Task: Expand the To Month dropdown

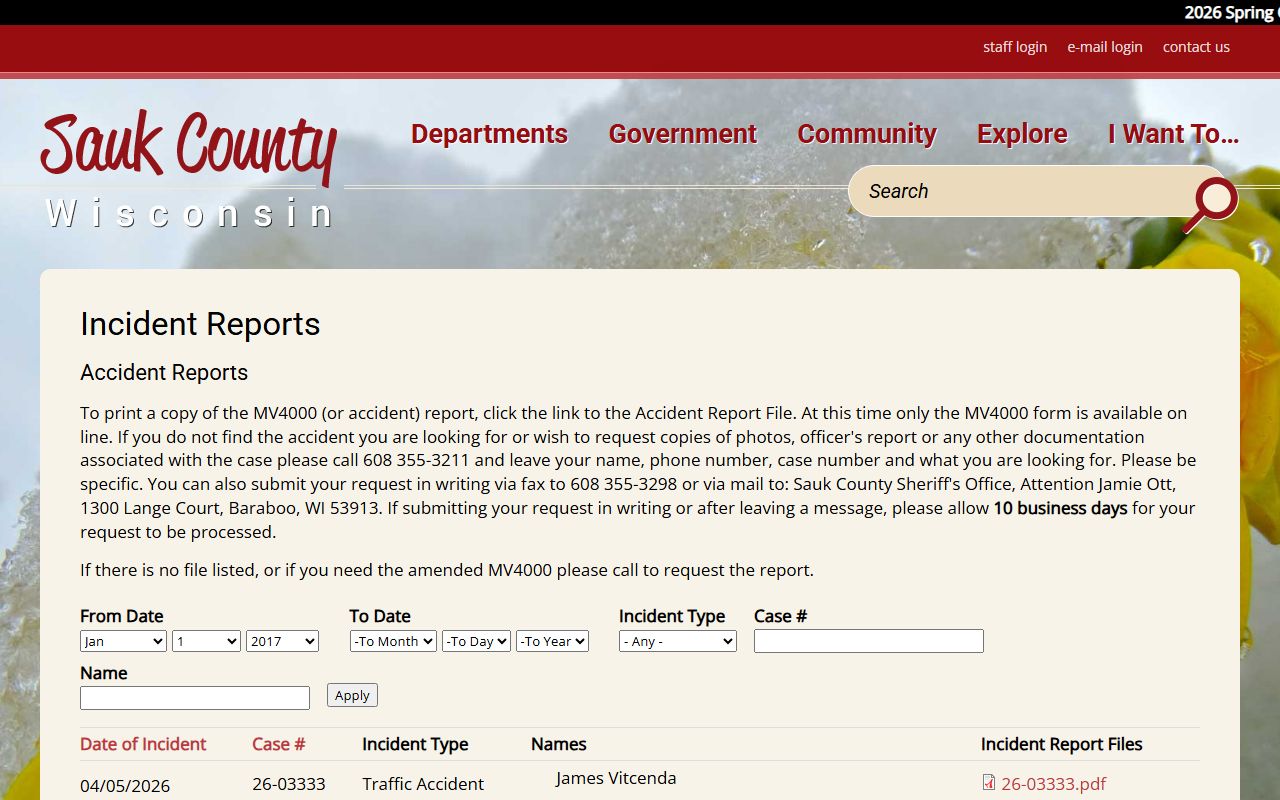Action: 393,641
